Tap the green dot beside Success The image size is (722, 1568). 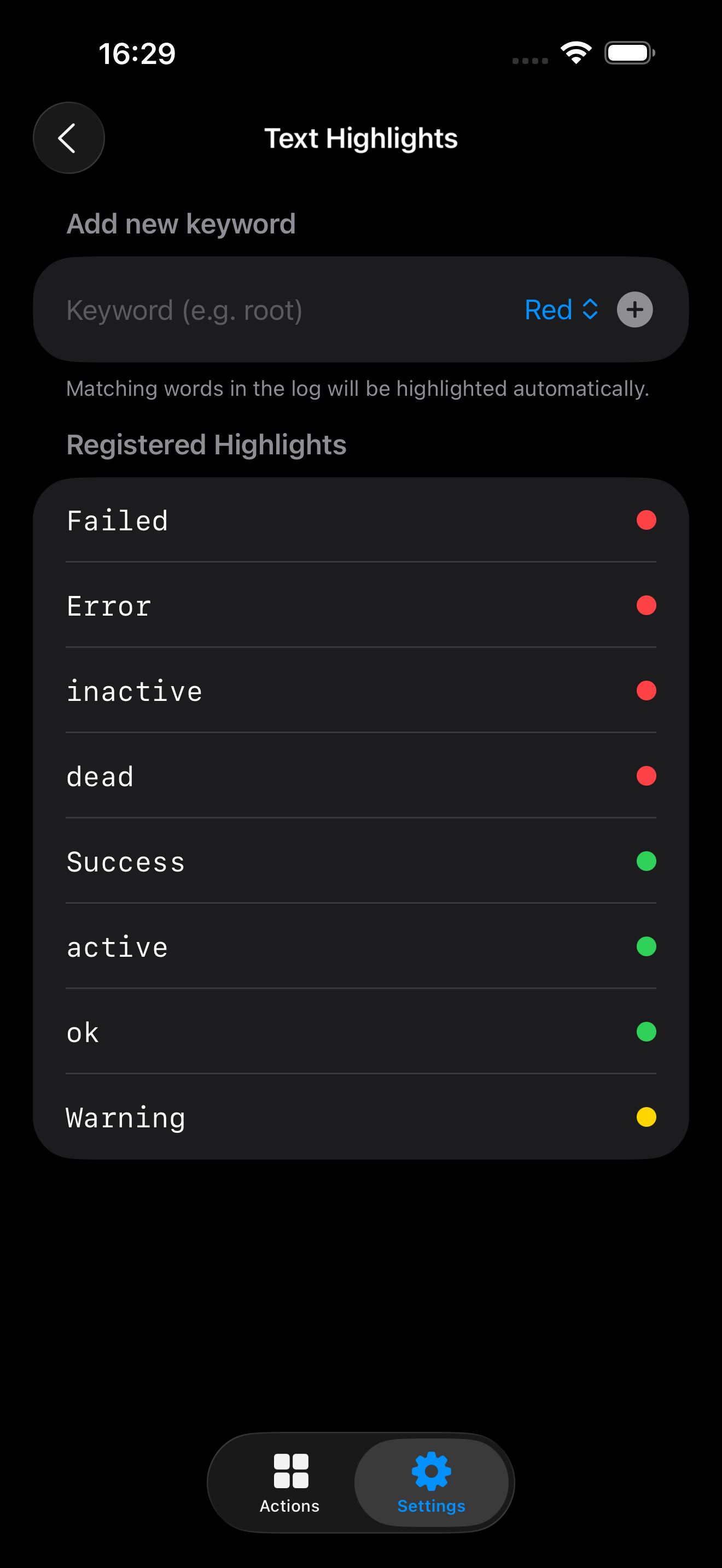[647, 861]
